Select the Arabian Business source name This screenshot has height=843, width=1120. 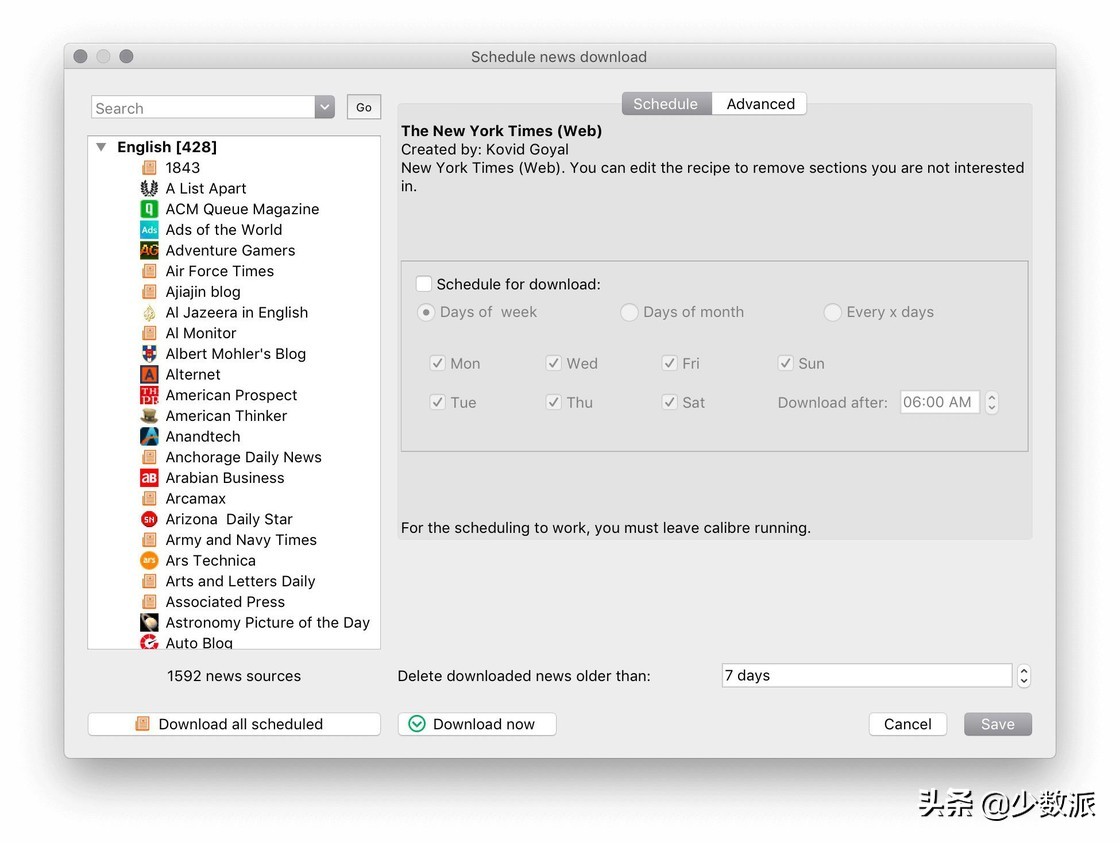click(225, 479)
